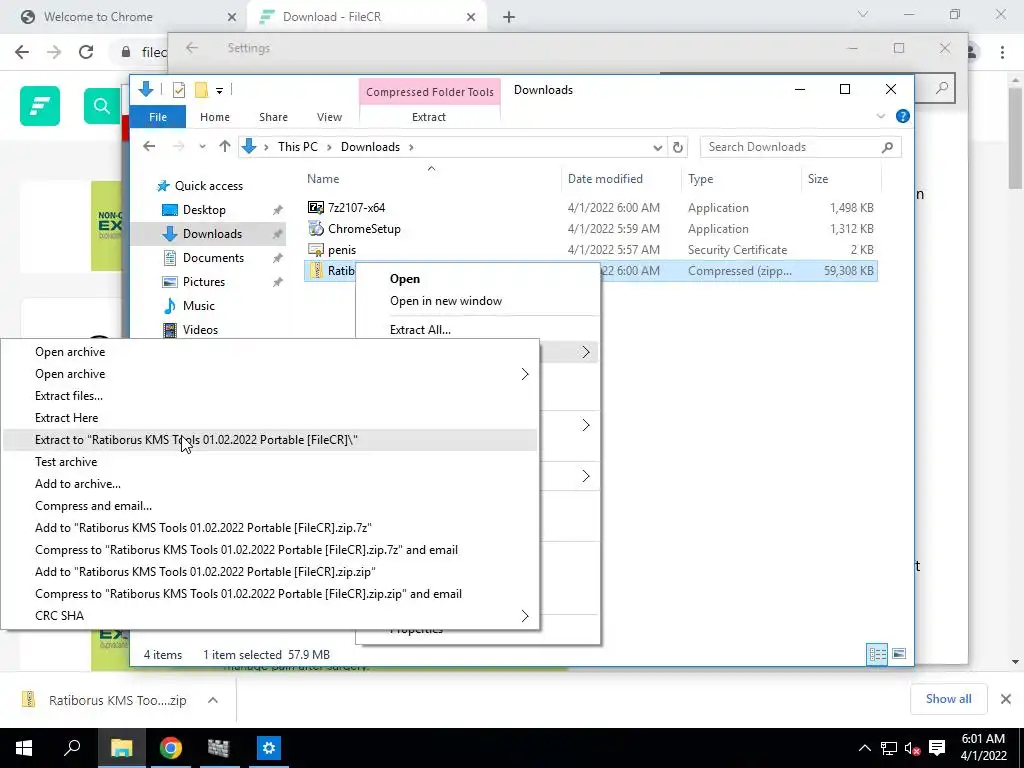Screen dimensions: 1024x768
Task: Switch to details view icon
Action: pyautogui.click(x=877, y=654)
